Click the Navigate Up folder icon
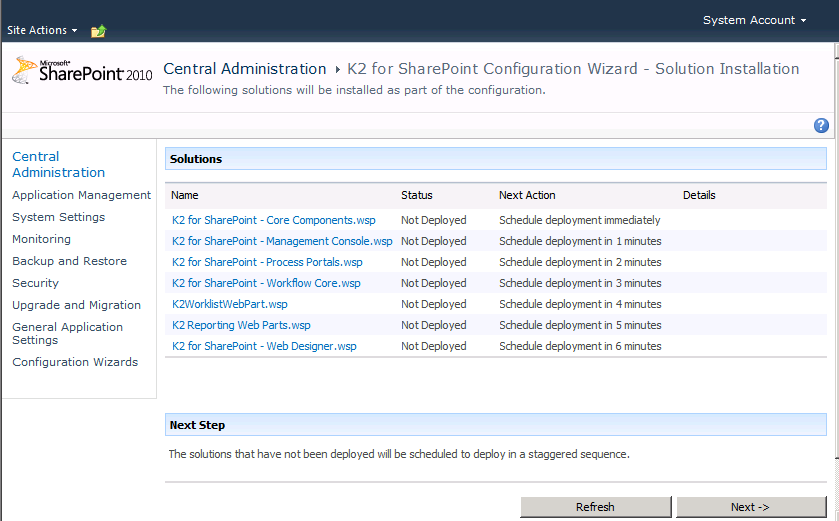Viewport: 839px width, 521px height. 98,31
